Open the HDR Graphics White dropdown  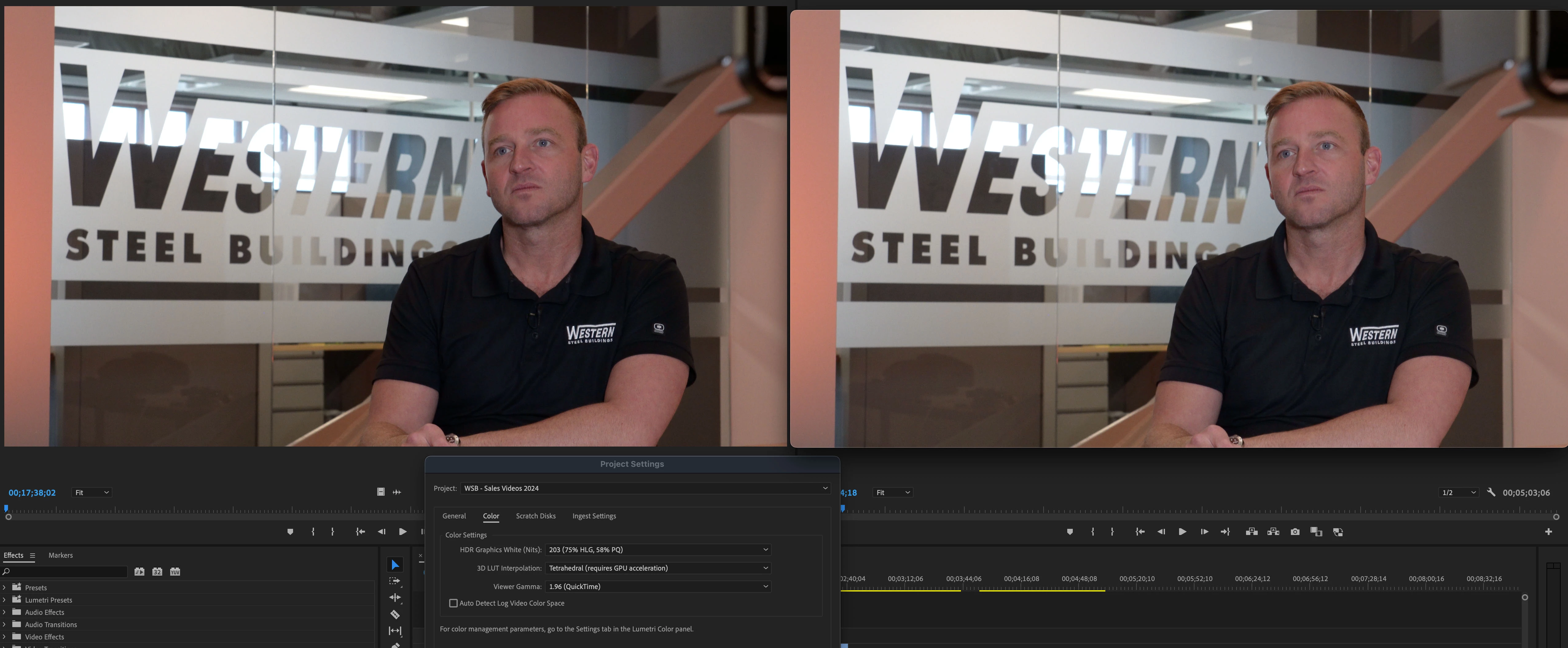coord(657,549)
